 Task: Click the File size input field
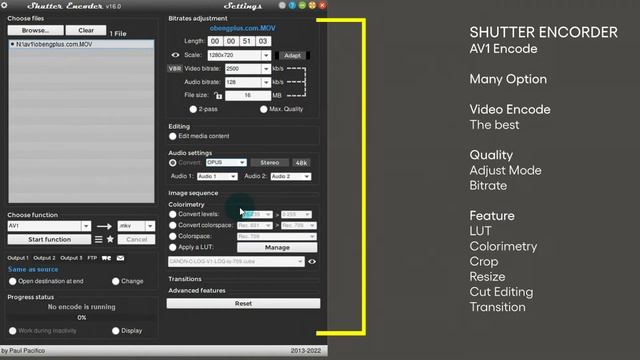(x=248, y=96)
